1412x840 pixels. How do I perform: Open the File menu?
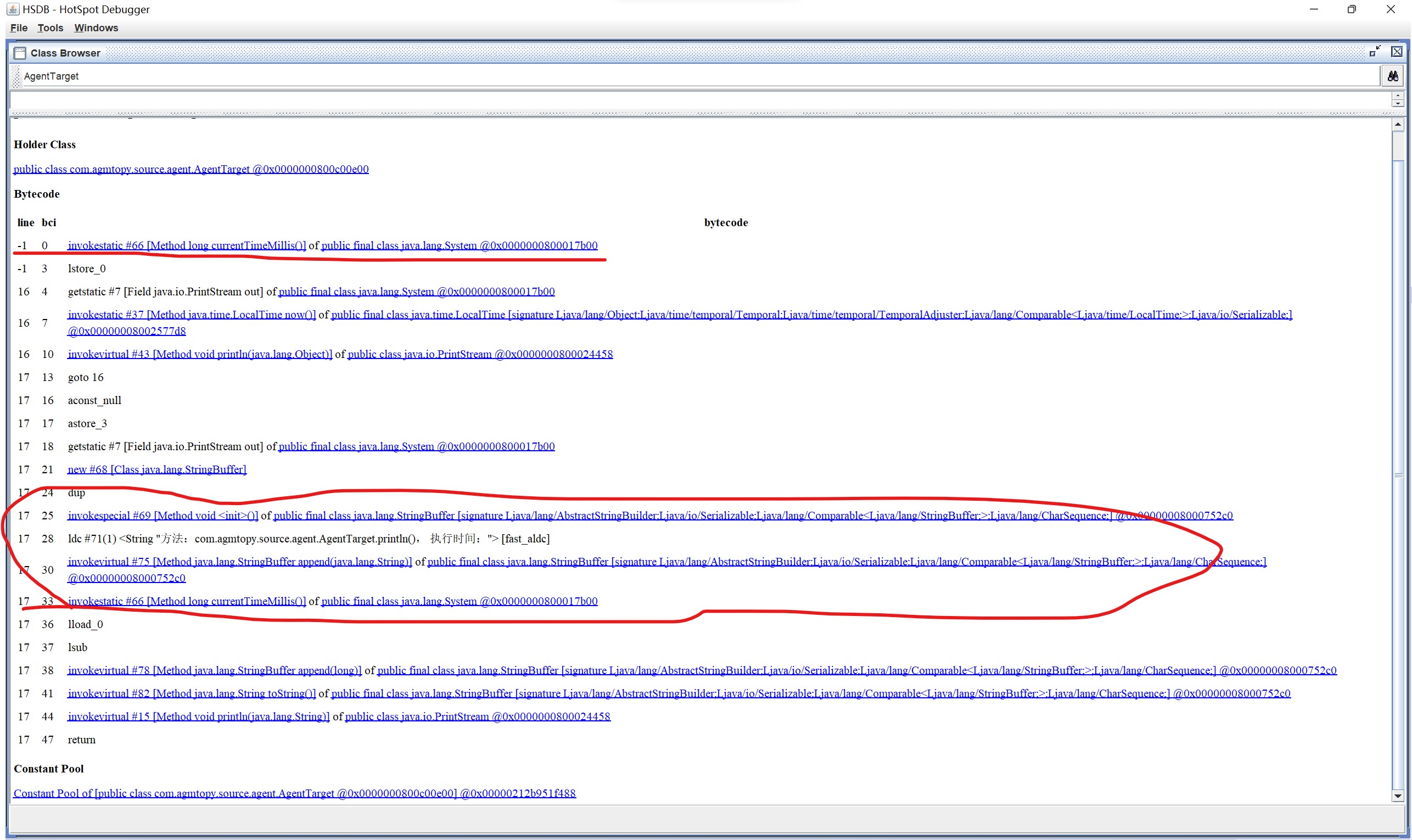tap(19, 28)
